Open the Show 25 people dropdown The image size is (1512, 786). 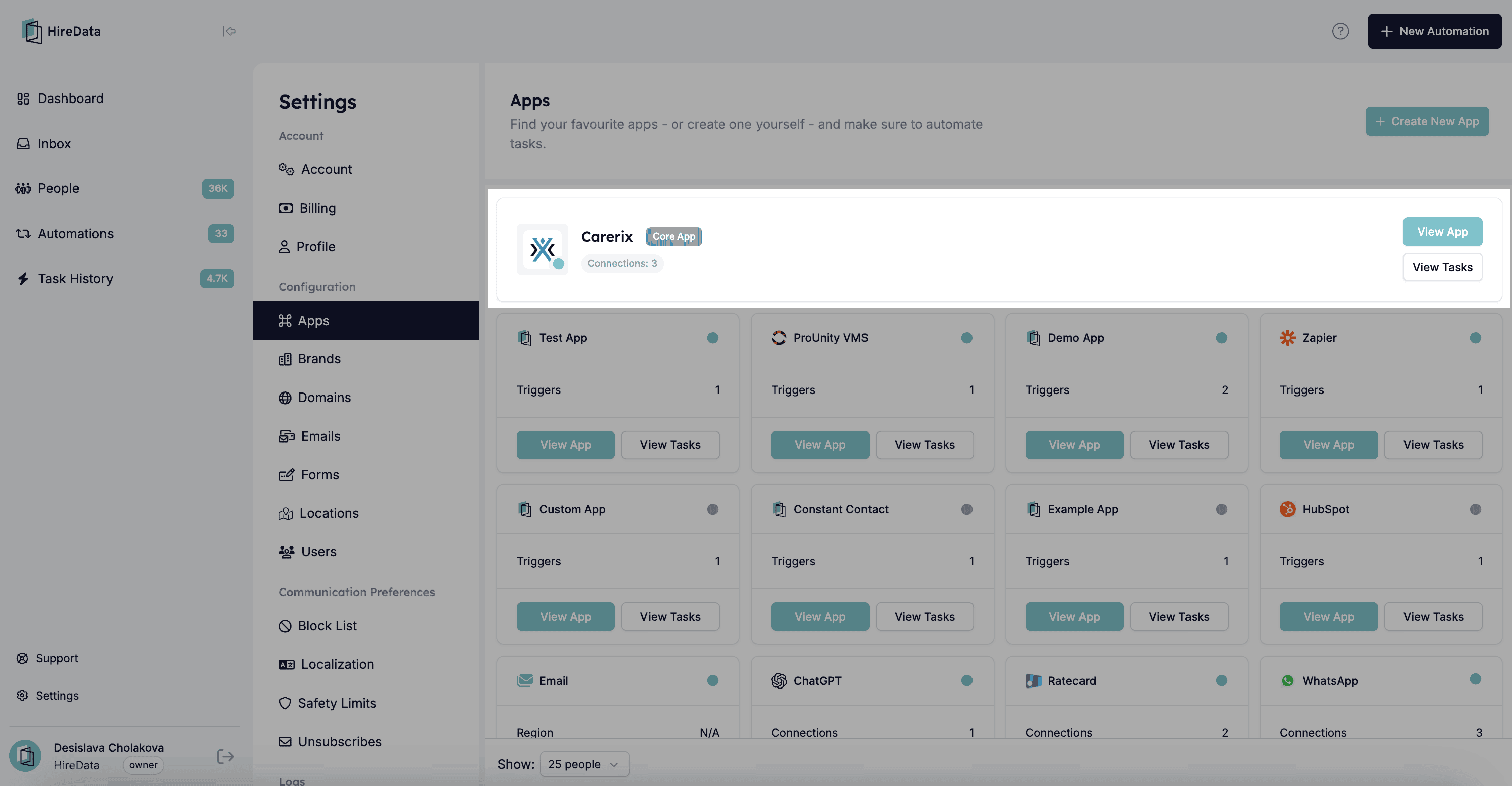point(584,764)
